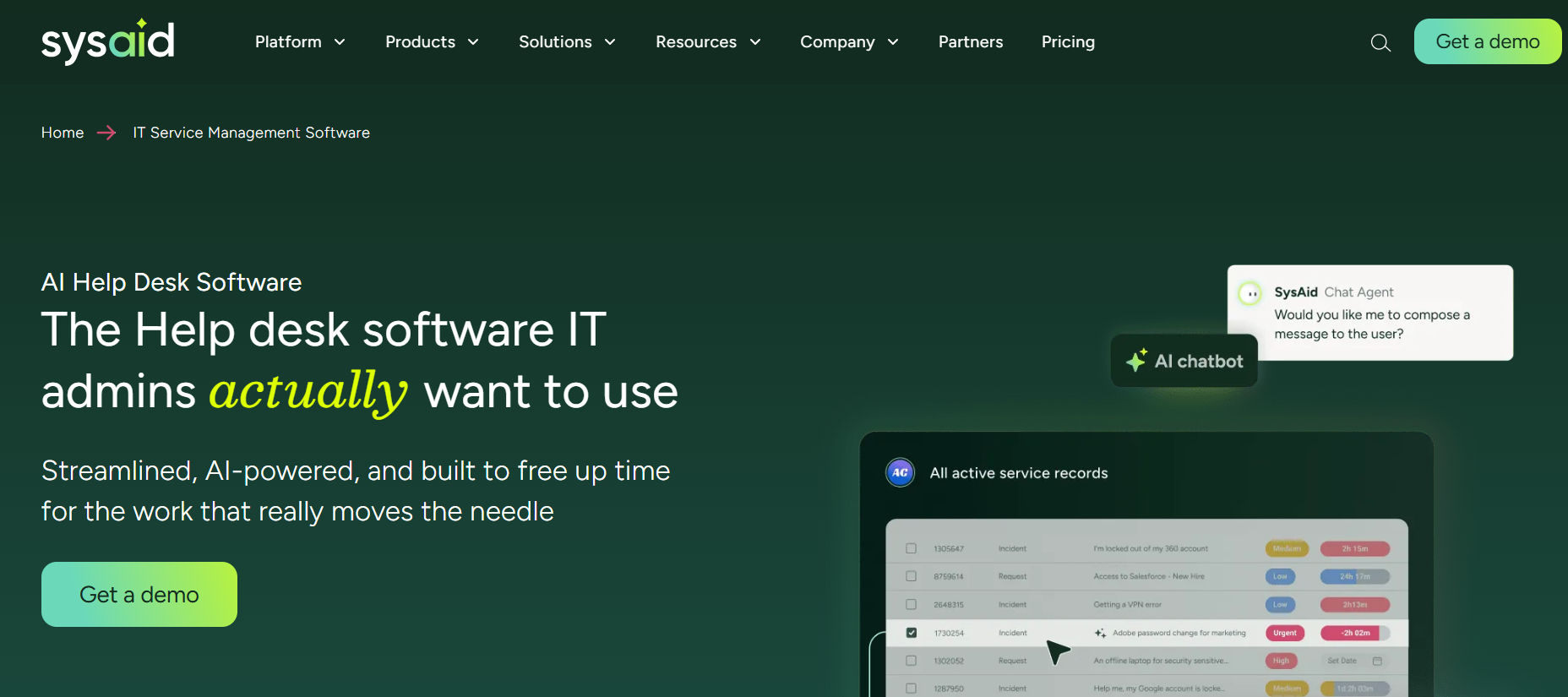Click the AI sparkle icon in Adobe password row
The width and height of the screenshot is (1568, 697).
pyautogui.click(x=1100, y=633)
